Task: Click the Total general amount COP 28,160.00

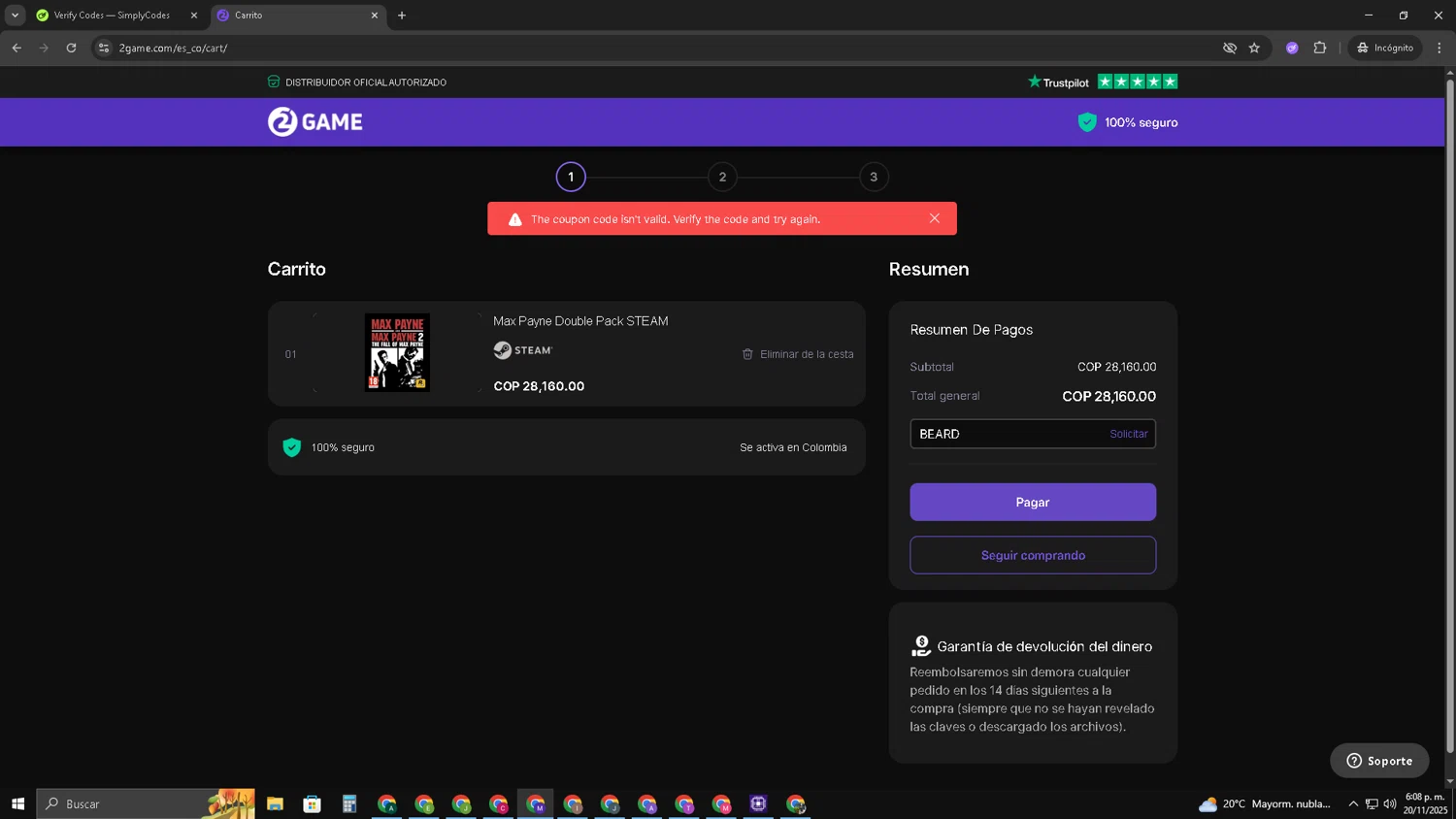Action: coord(1109,396)
